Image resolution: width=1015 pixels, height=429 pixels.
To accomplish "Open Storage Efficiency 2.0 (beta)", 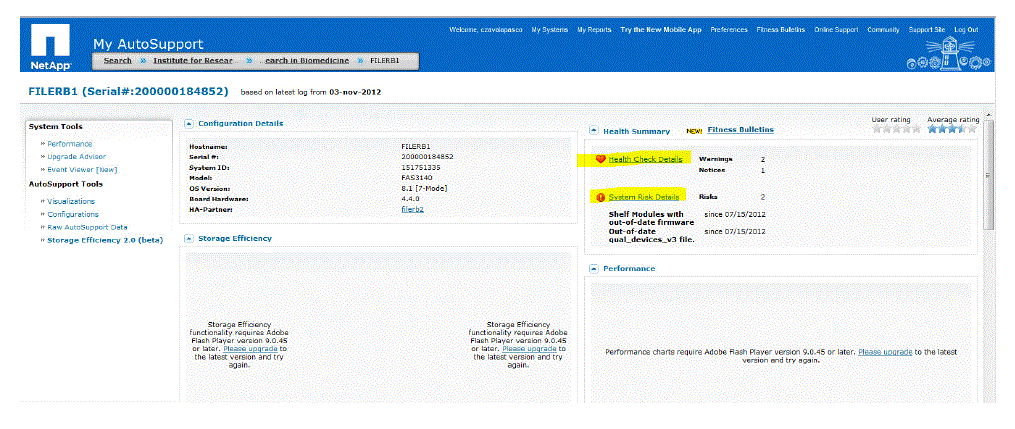I will coord(106,240).
